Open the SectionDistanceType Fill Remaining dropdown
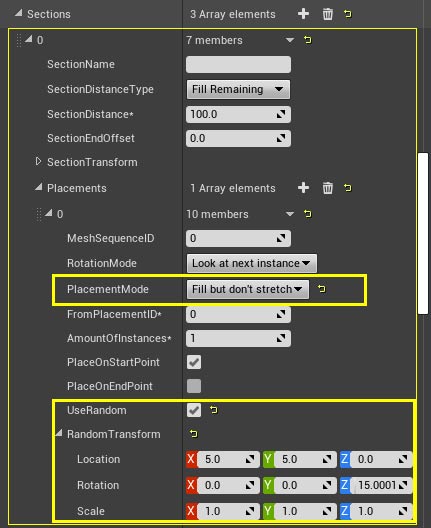The image size is (431, 528). (x=238, y=90)
